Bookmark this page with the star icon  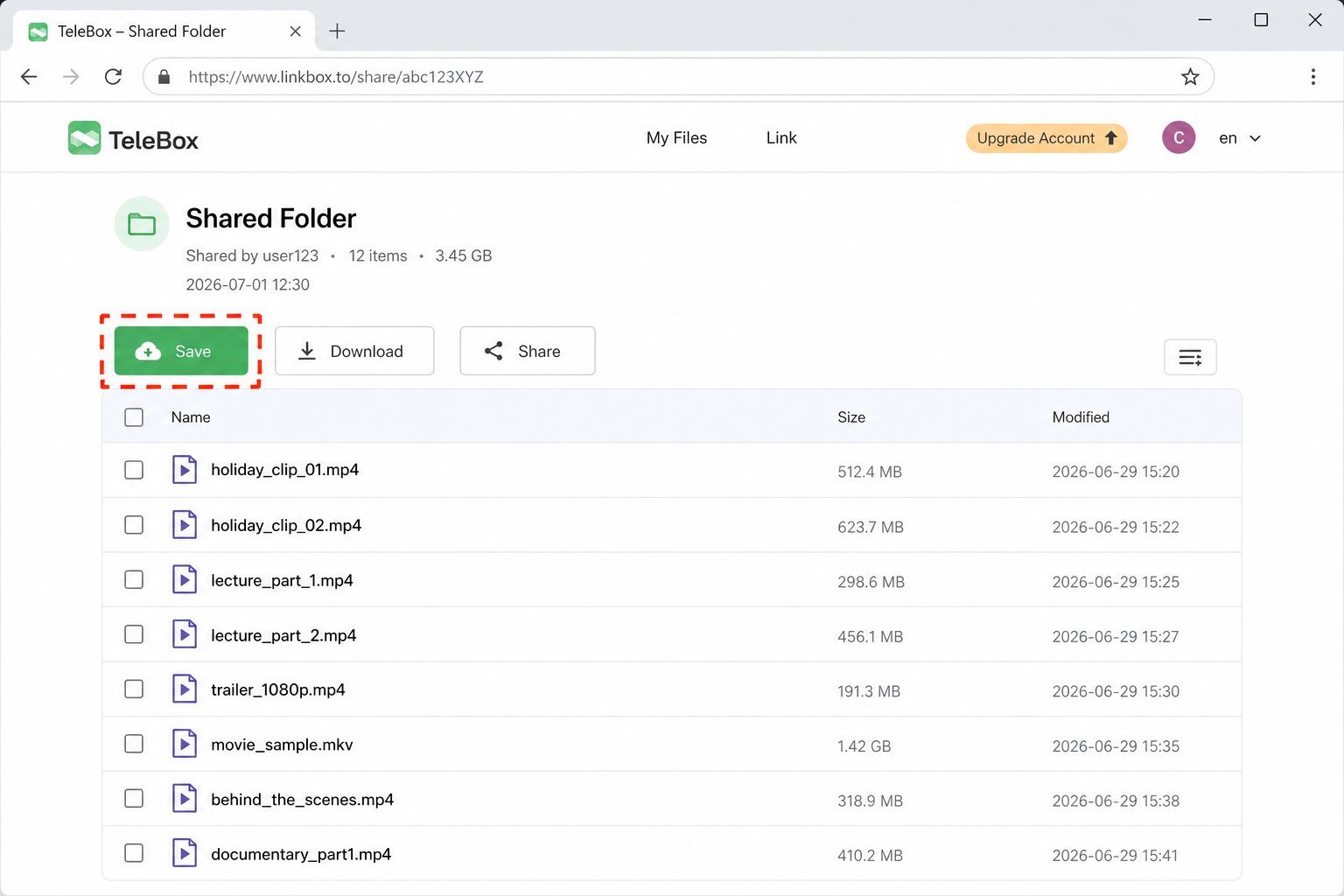pos(1190,77)
